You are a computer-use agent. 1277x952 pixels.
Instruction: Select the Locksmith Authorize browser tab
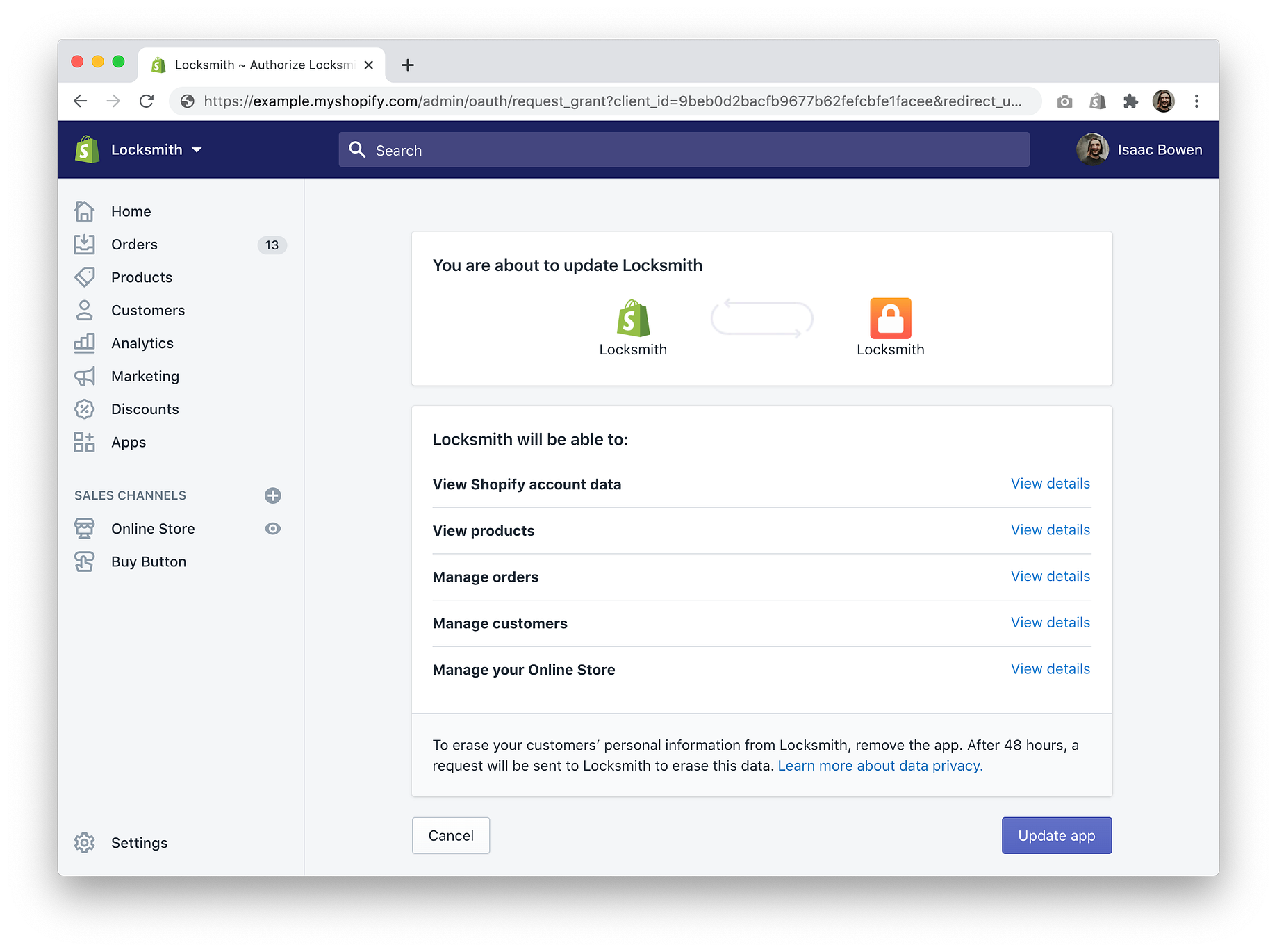pyautogui.click(x=261, y=65)
